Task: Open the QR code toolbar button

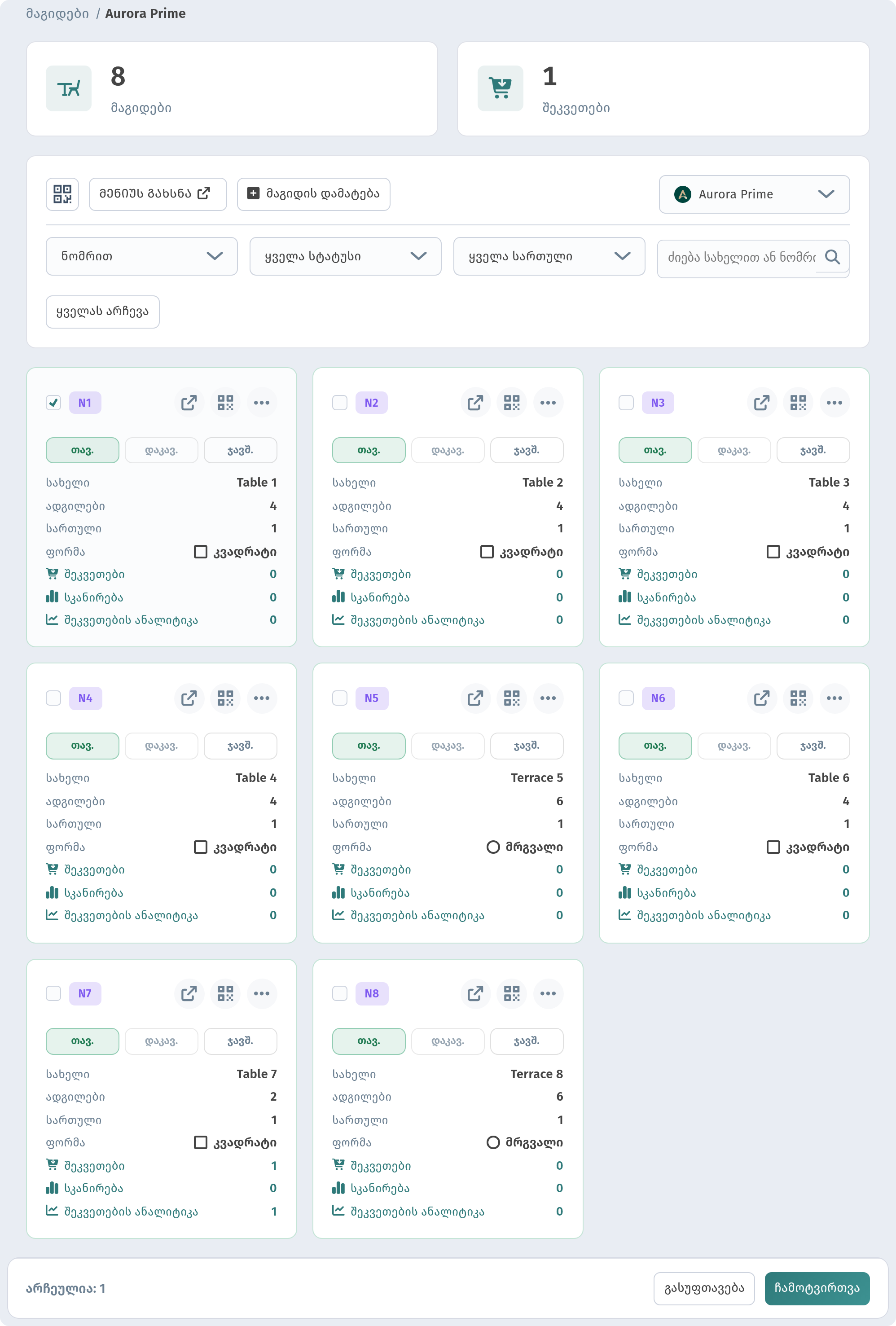Action: pyautogui.click(x=62, y=194)
